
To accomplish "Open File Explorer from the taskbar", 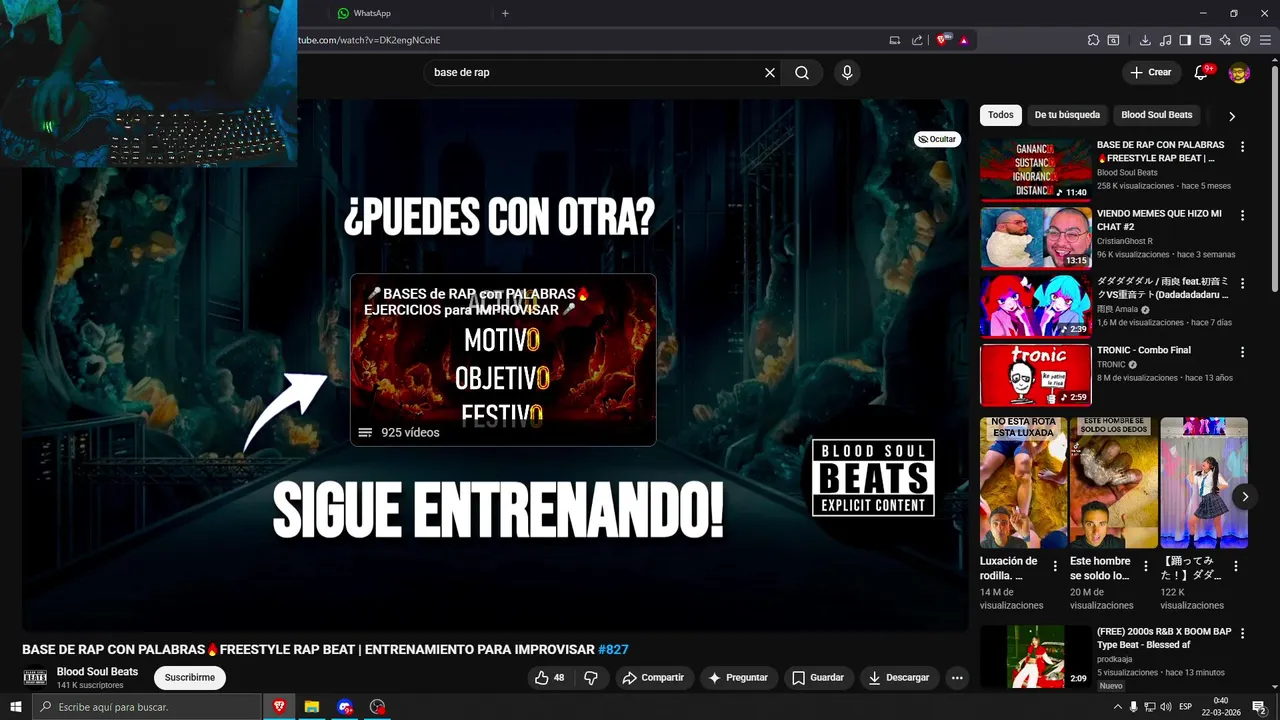I will [312, 707].
